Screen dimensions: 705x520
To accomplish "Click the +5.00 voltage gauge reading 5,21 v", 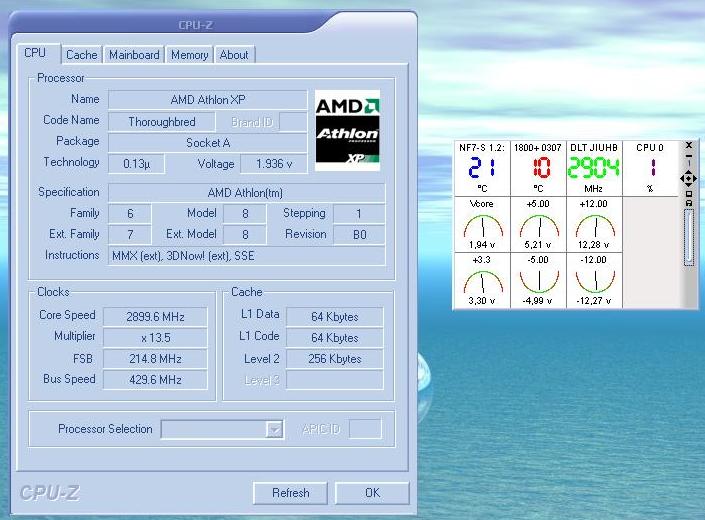I will (x=538, y=224).
